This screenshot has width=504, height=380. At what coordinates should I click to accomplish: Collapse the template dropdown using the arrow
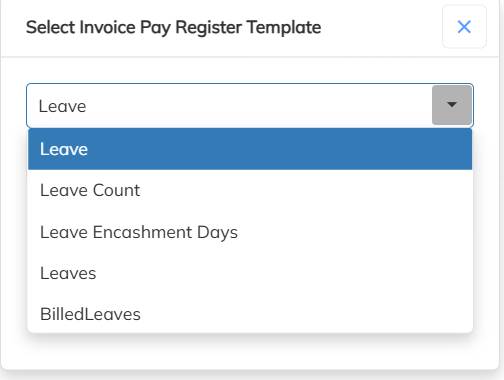tap(452, 105)
